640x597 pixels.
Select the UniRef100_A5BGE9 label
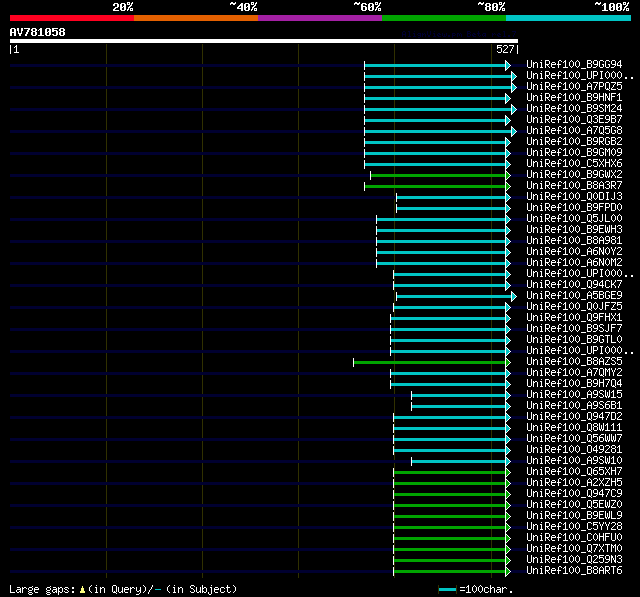click(574, 296)
